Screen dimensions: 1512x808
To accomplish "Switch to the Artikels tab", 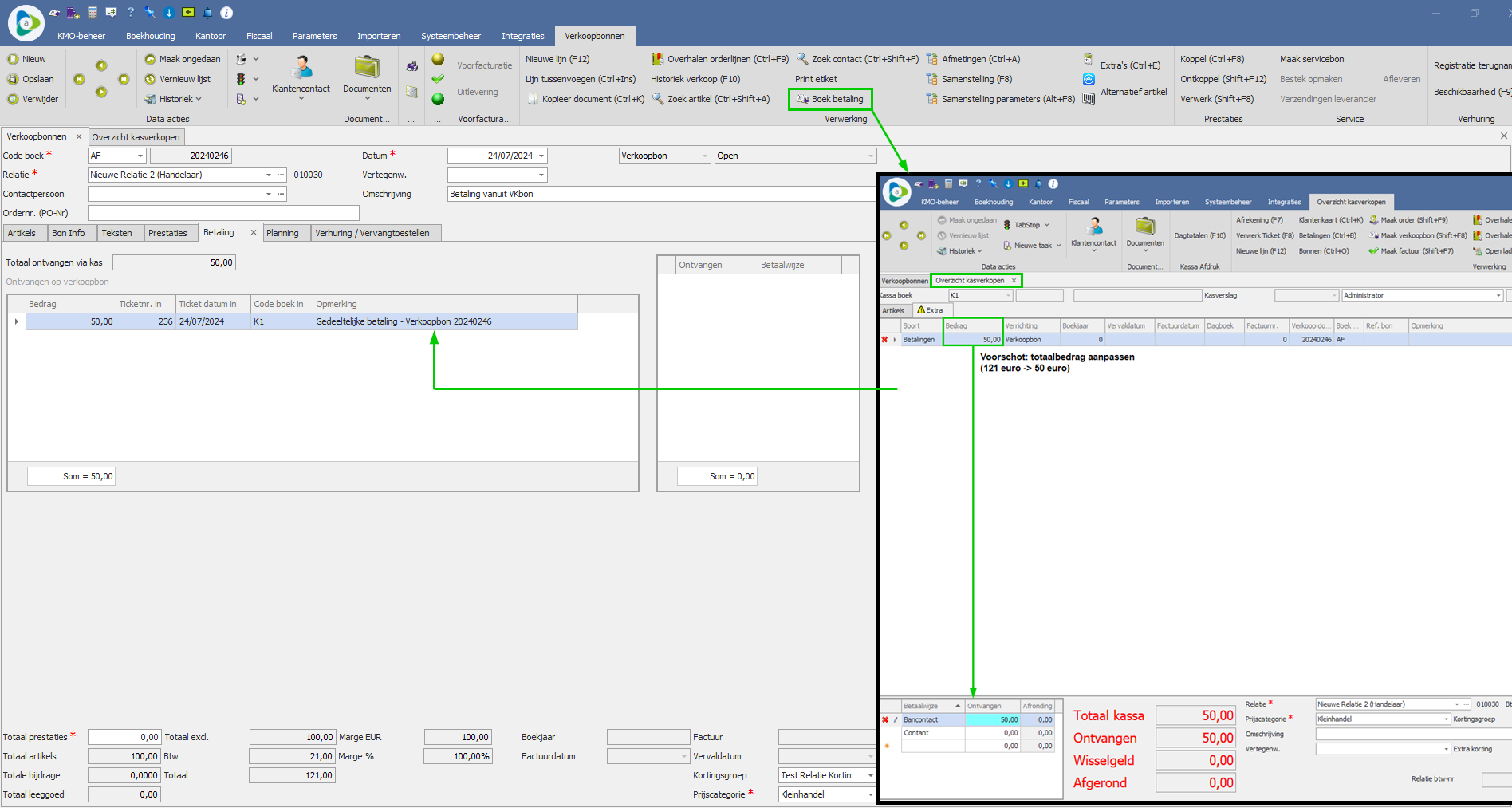I will click(x=22, y=233).
